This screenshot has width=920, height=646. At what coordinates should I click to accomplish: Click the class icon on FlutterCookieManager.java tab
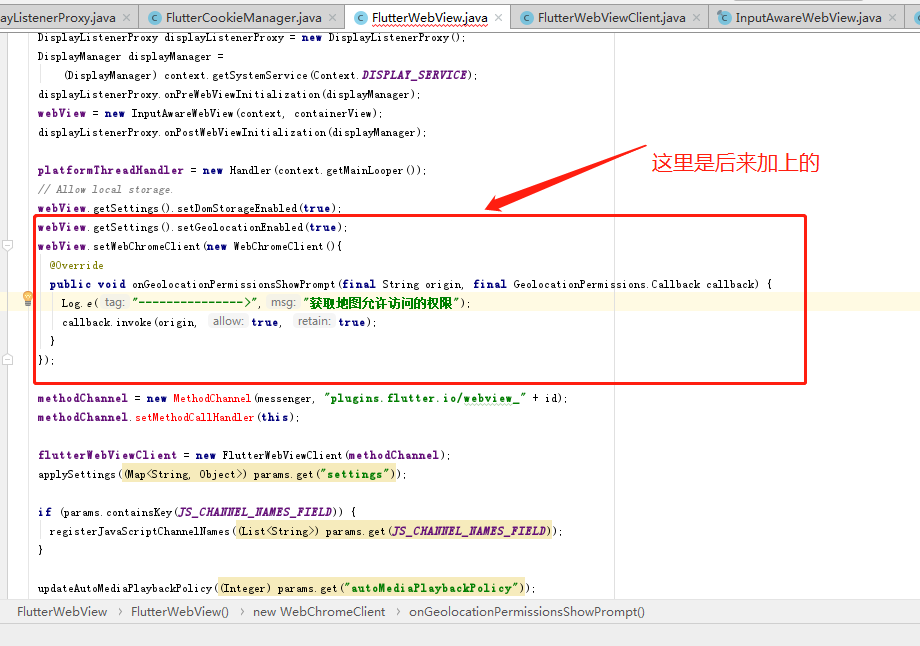click(154, 18)
